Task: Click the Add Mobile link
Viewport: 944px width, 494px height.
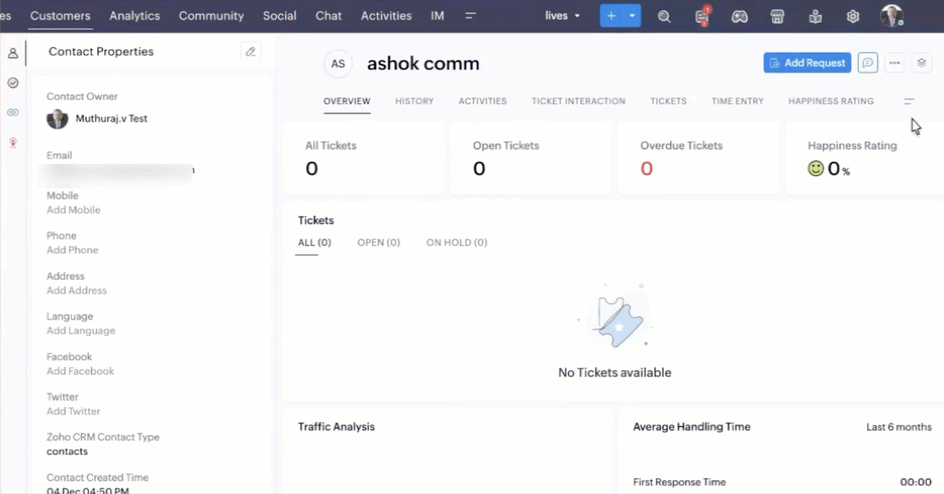Action: tap(73, 210)
